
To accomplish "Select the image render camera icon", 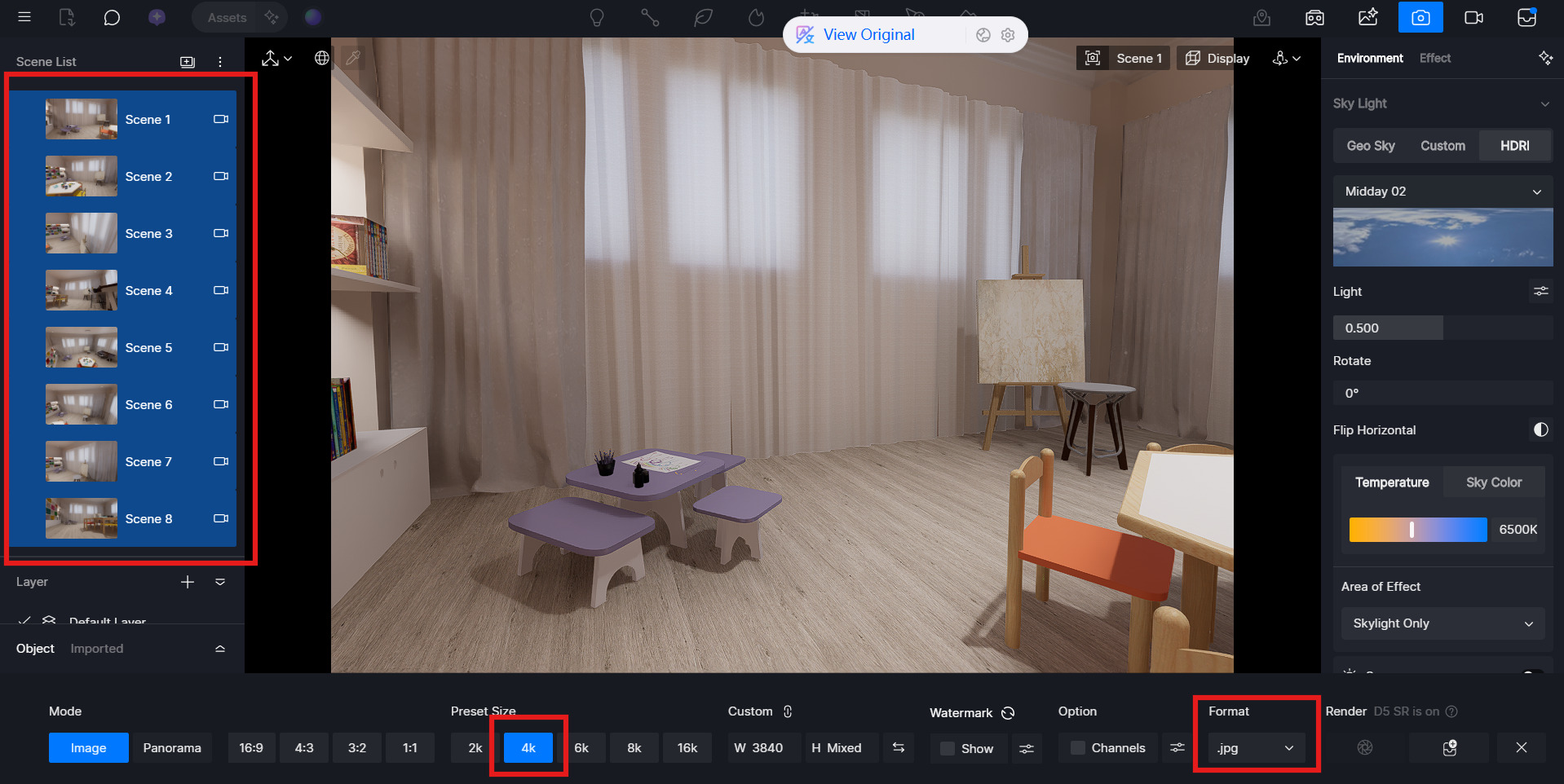I will [x=1420, y=17].
